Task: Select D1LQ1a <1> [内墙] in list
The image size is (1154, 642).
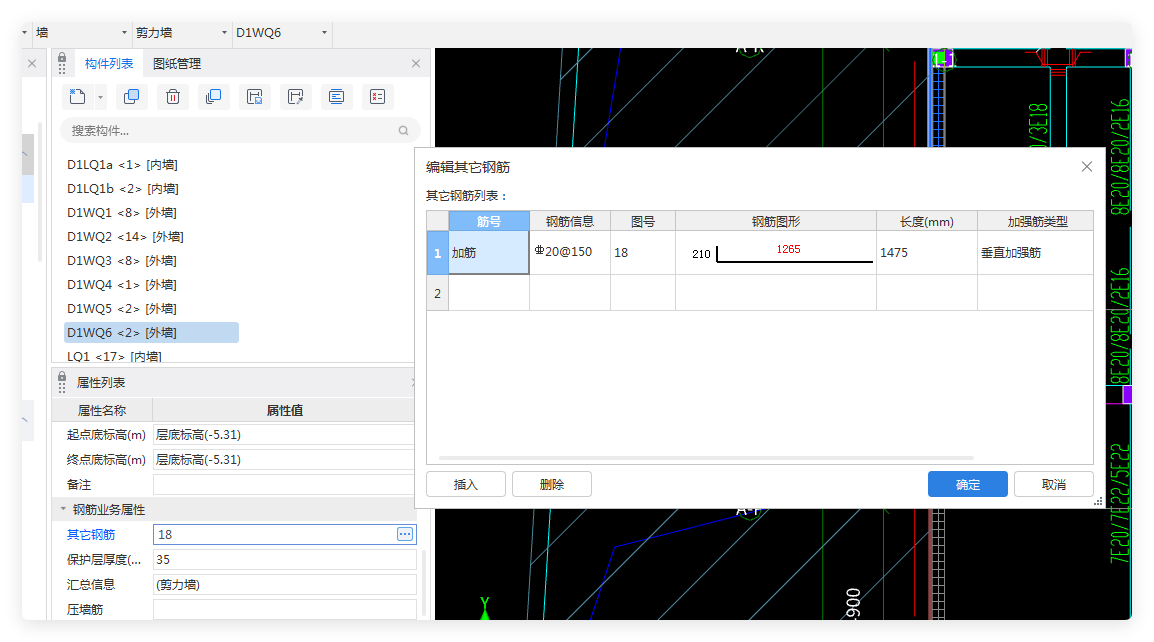Action: pos(122,165)
